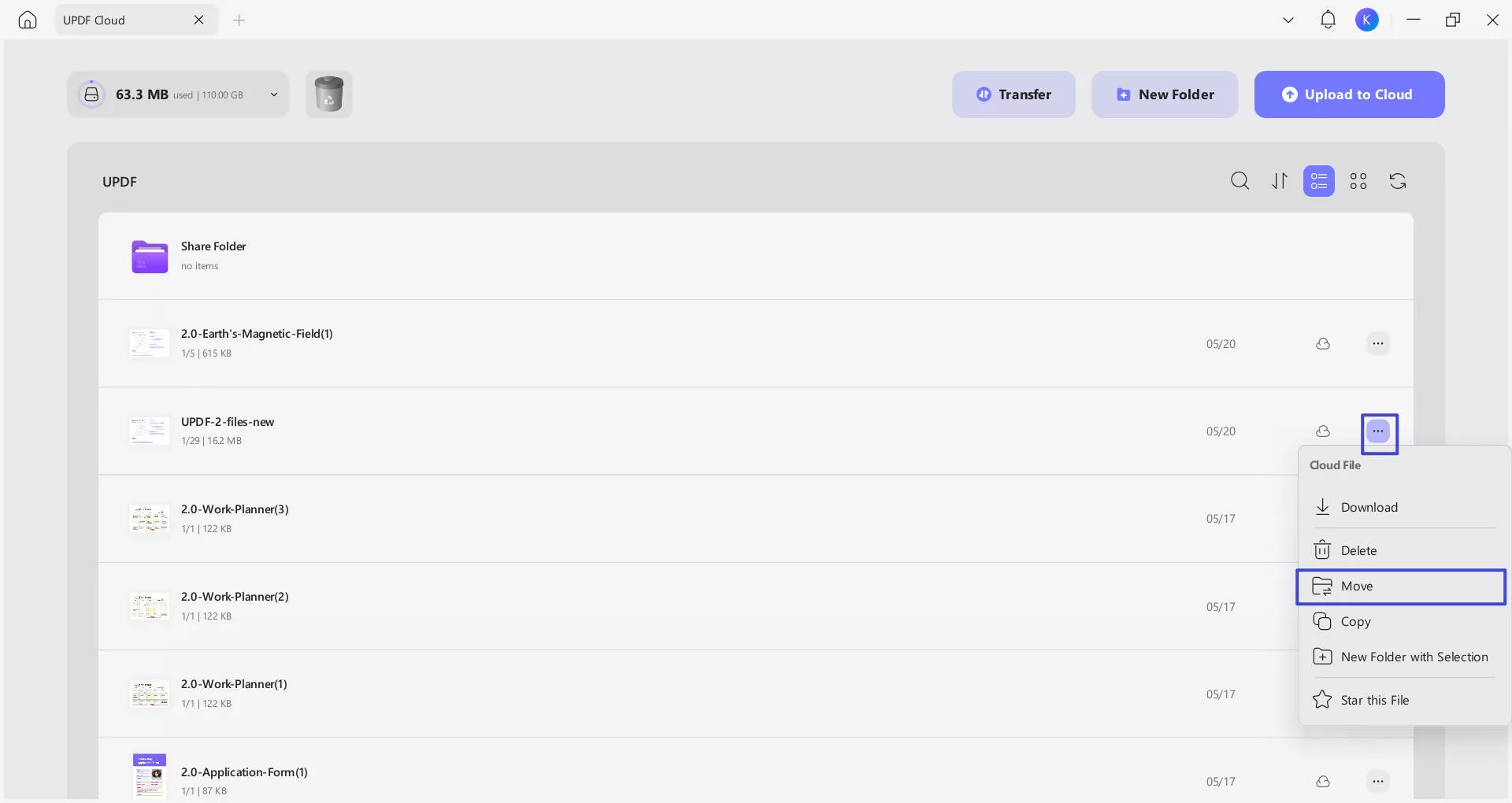Click cloud status icon for Earth's-Magnetic-Field
Image resolution: width=1512 pixels, height=803 pixels.
click(1323, 344)
